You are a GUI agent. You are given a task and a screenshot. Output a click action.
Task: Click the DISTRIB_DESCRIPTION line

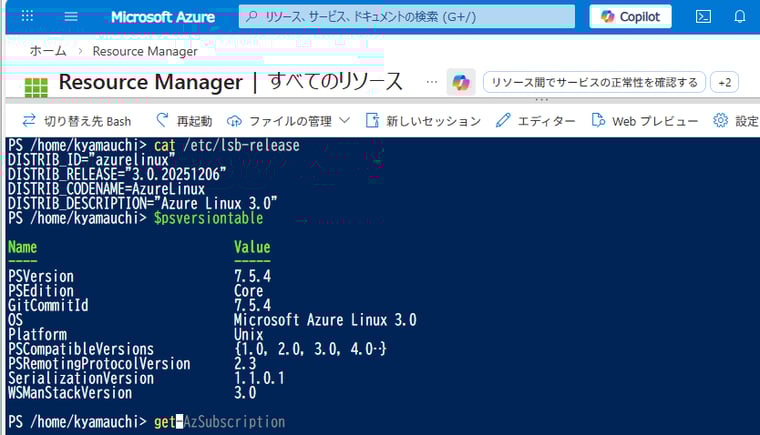(142, 204)
